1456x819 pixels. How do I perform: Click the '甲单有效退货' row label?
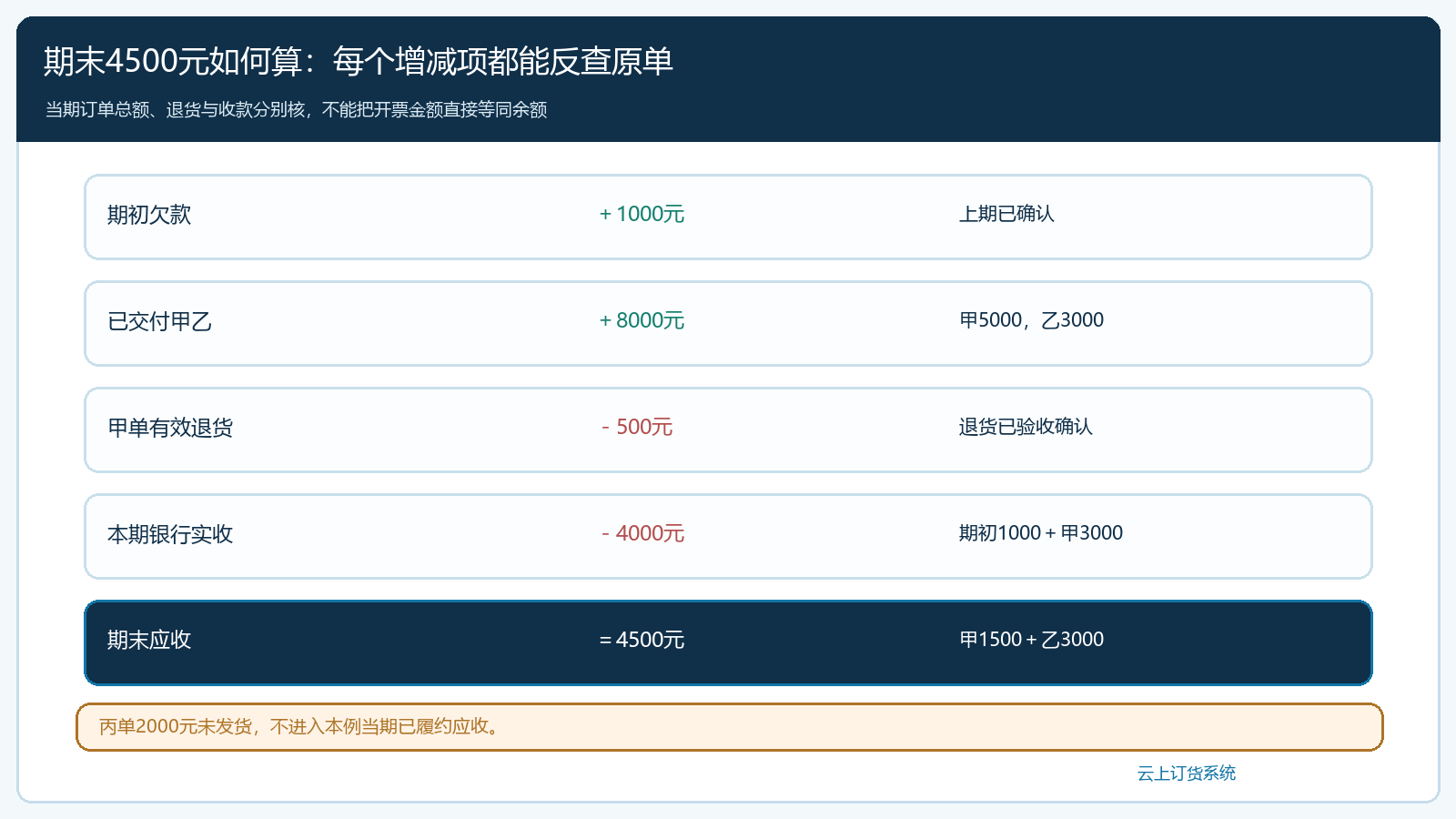coord(170,428)
